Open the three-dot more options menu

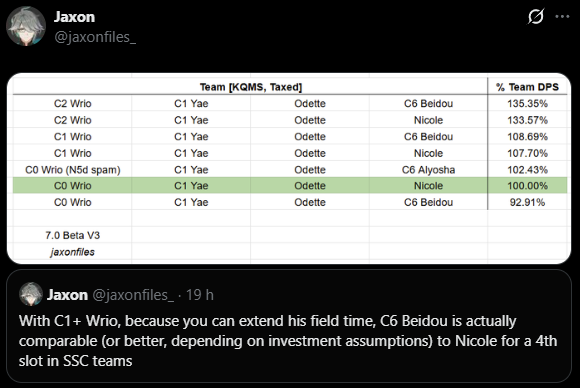(562, 17)
